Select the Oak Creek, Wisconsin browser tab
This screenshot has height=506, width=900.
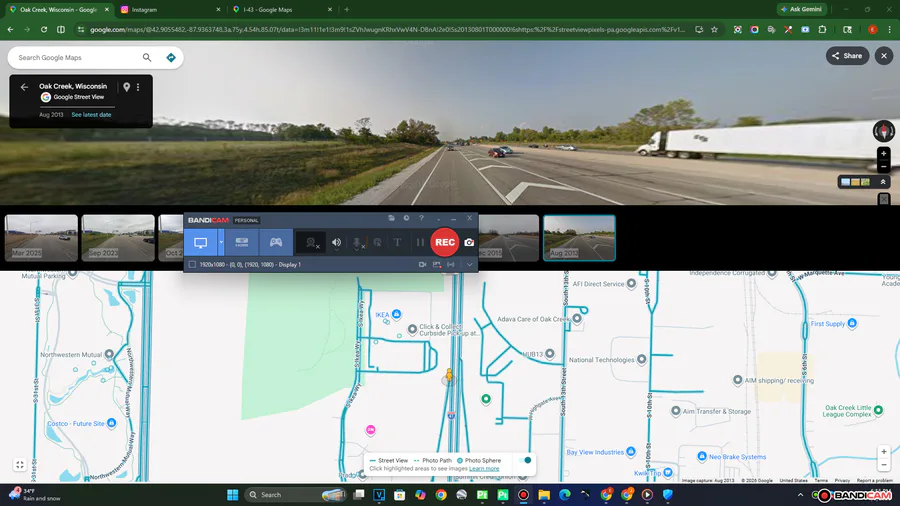(58, 10)
